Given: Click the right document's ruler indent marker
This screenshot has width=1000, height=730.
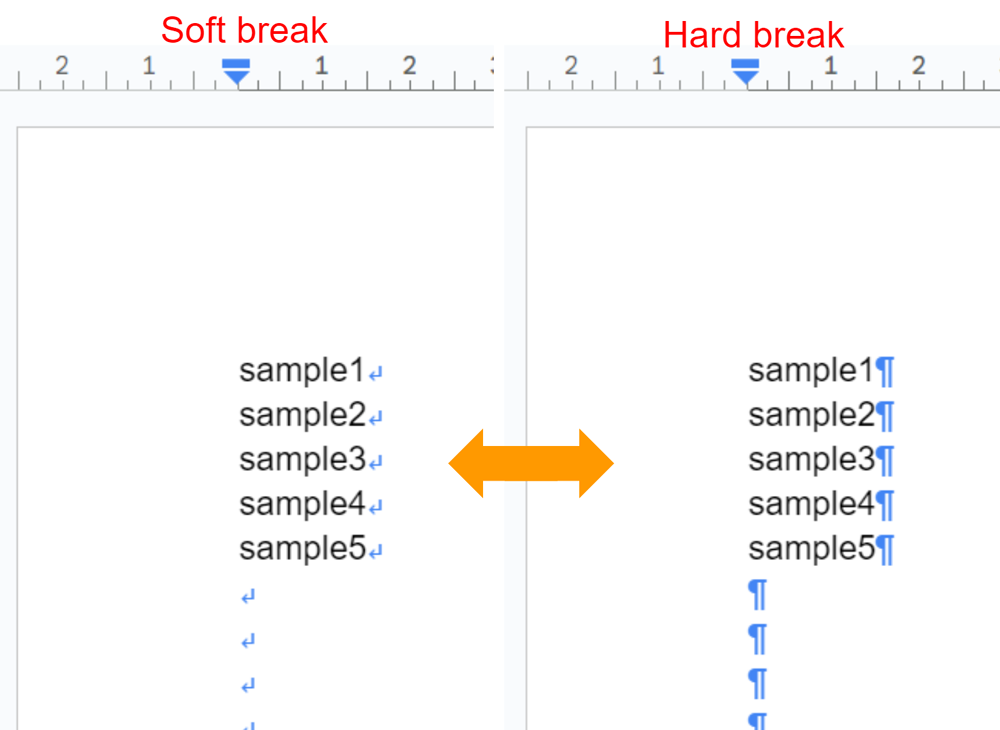Looking at the screenshot, I should click(745, 71).
